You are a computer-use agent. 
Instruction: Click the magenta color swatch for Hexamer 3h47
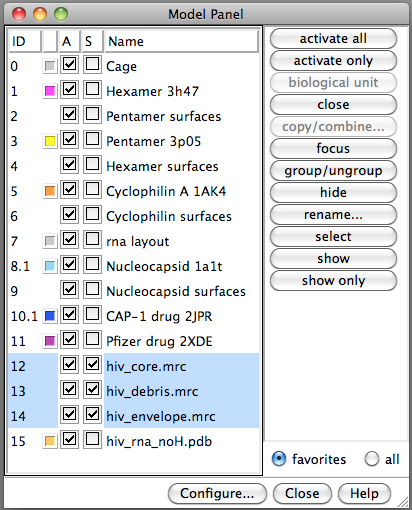pyautogui.click(x=50, y=91)
